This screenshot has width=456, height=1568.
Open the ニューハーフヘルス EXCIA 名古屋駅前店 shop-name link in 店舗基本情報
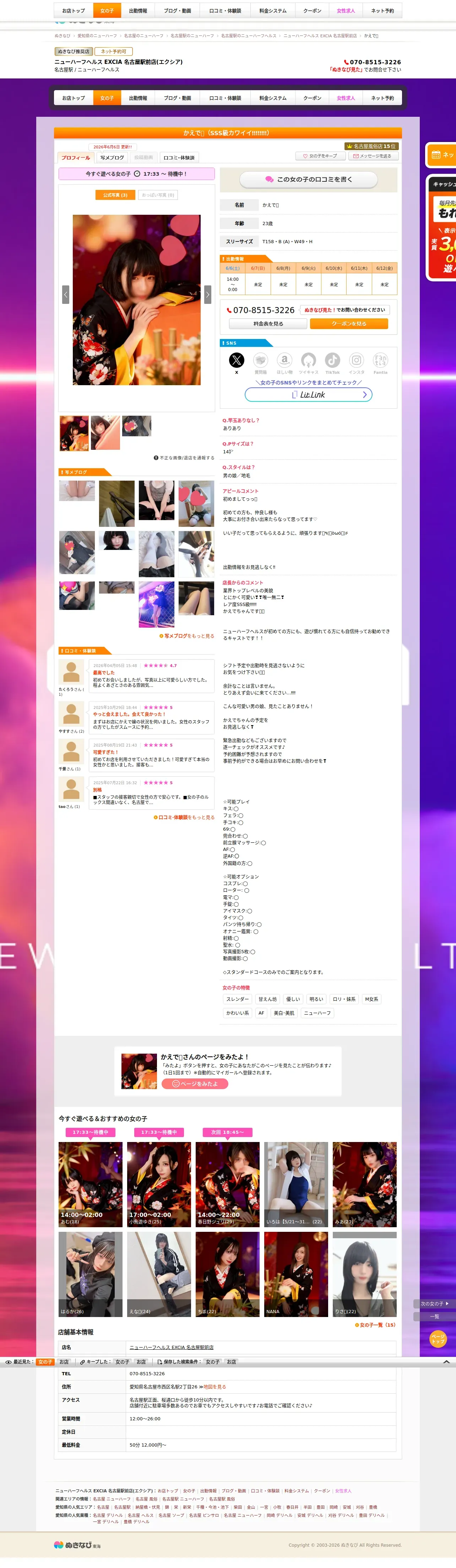pos(172,1348)
